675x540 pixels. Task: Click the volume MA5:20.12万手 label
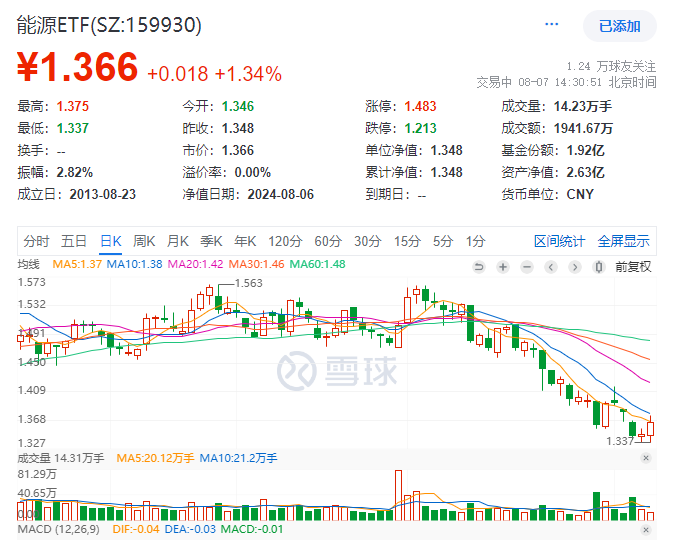pyautogui.click(x=155, y=458)
